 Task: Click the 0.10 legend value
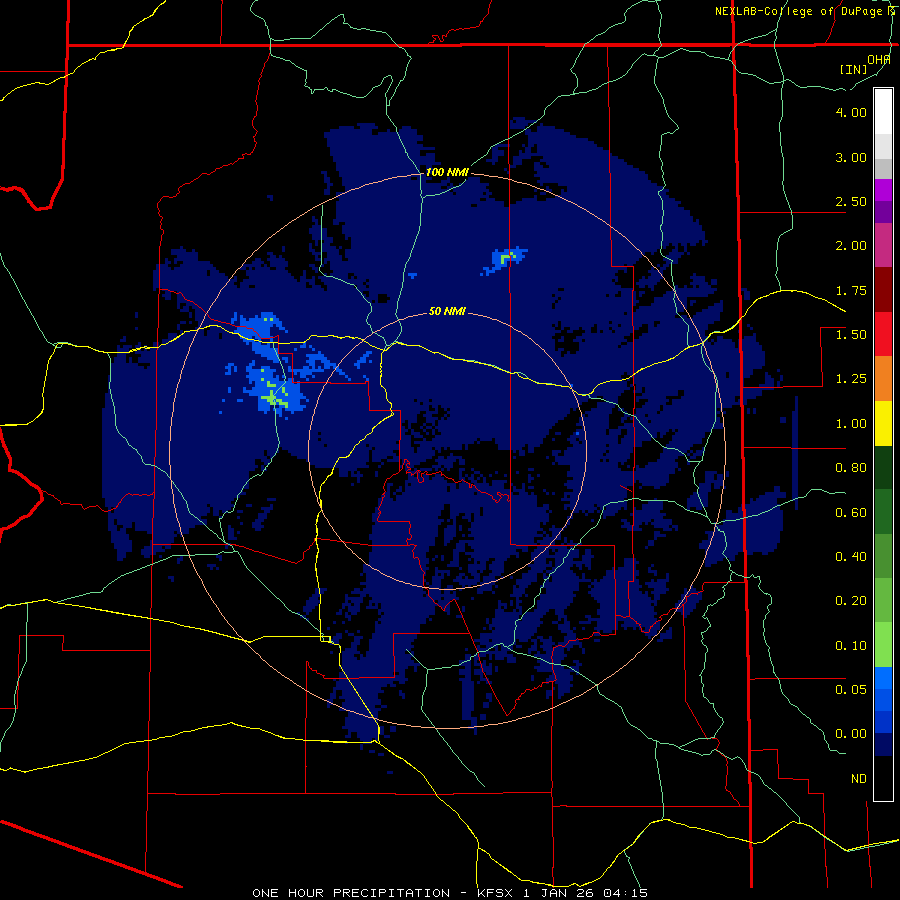(851, 646)
